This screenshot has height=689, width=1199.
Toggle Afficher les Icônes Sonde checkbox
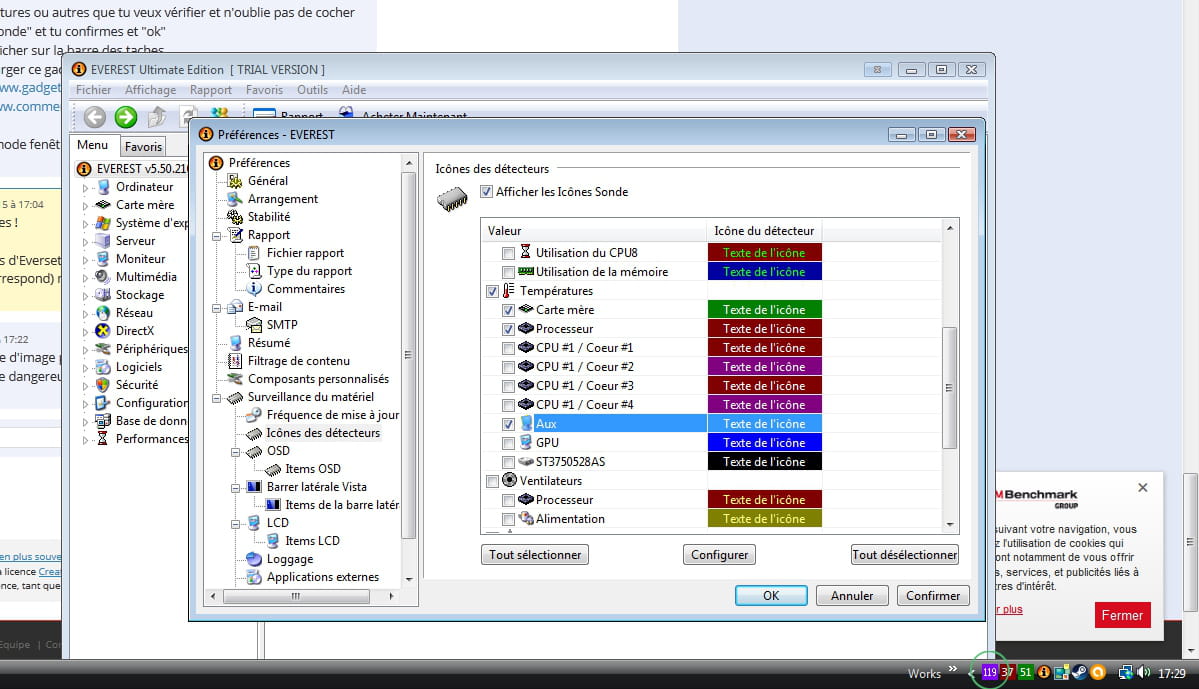486,192
